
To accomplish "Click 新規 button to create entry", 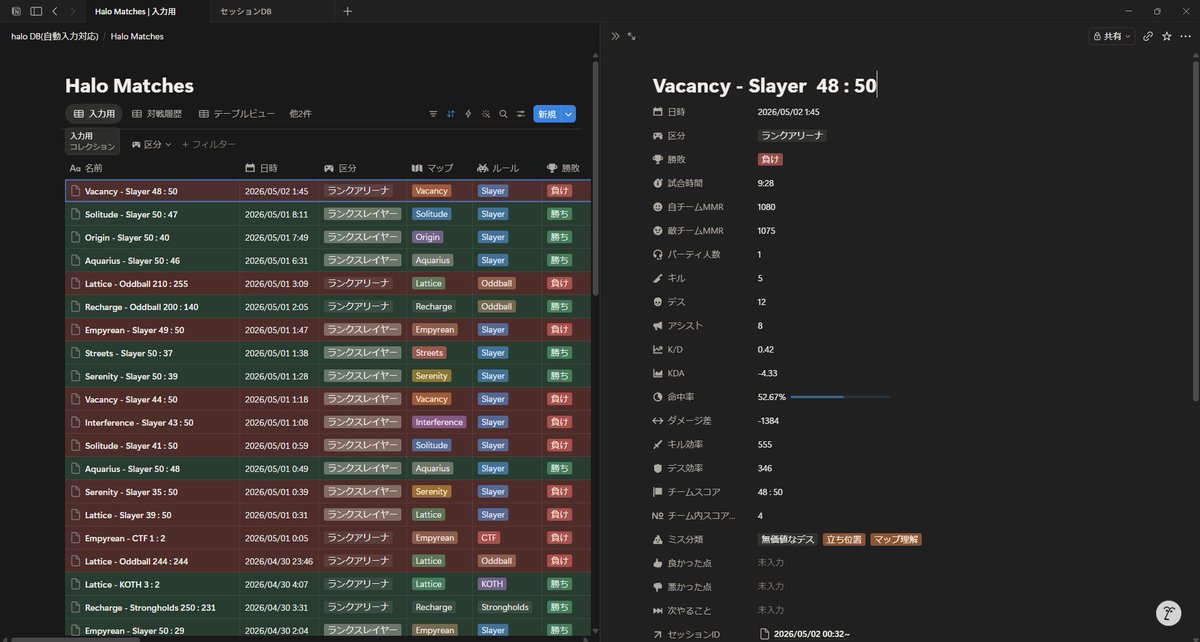I will click(x=547, y=114).
